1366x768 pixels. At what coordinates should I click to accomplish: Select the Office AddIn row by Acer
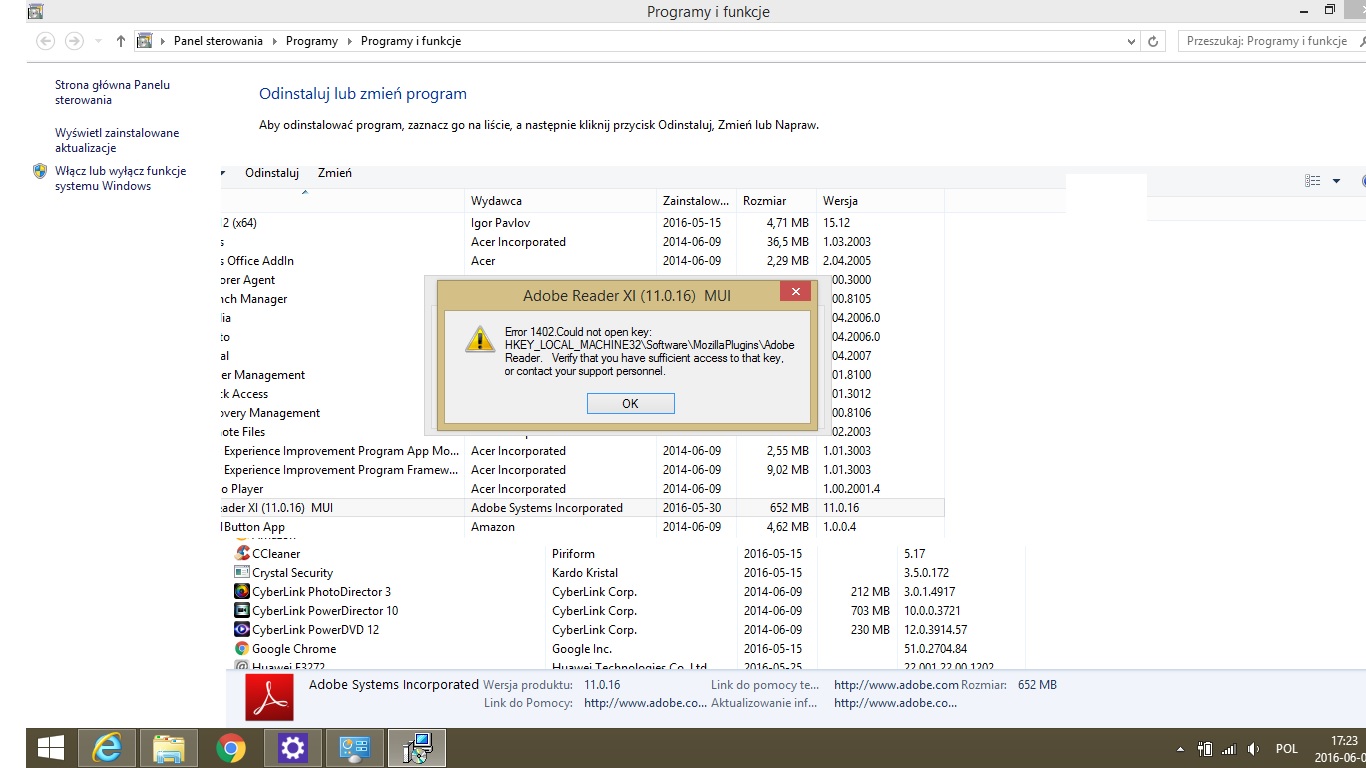[x=582, y=261]
